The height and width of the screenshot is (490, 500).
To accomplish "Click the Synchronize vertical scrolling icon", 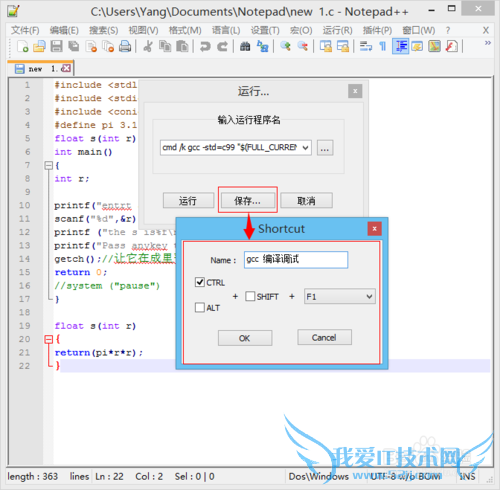I will click(x=326, y=46).
